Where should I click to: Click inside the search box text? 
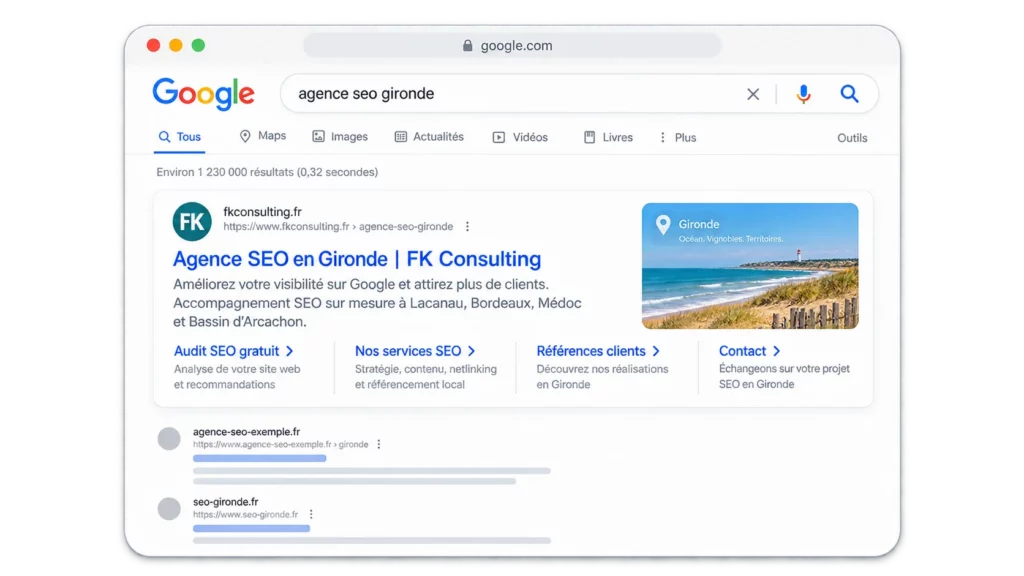pos(366,93)
